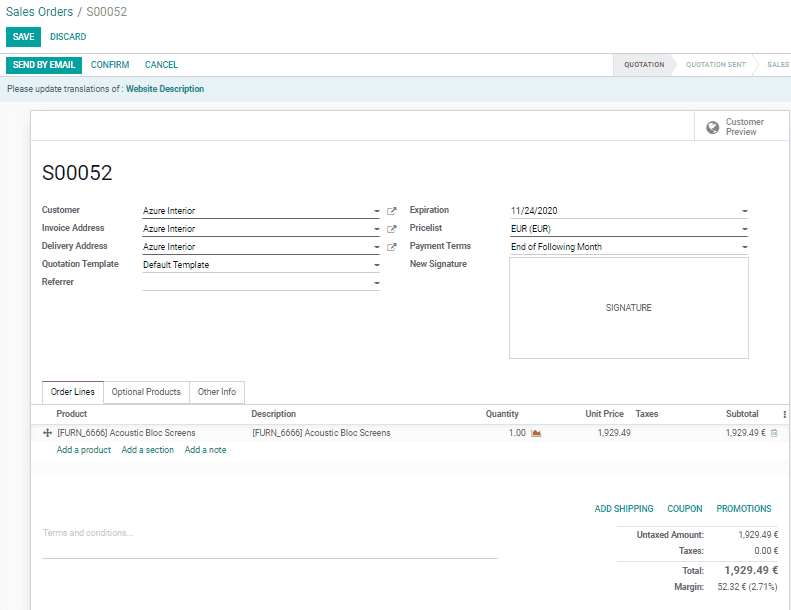
Task: Click Add a product link
Action: point(84,450)
